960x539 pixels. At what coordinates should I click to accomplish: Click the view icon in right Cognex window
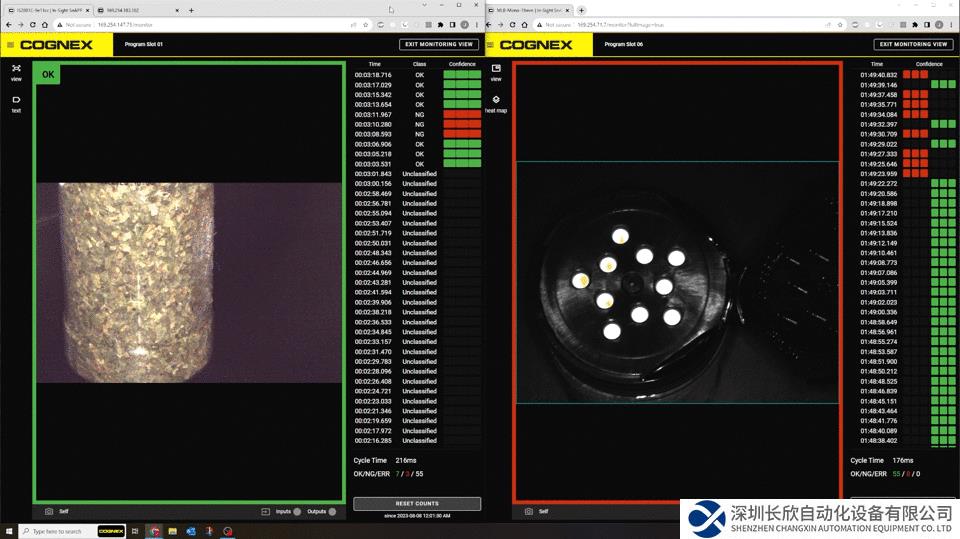pyautogui.click(x=496, y=69)
